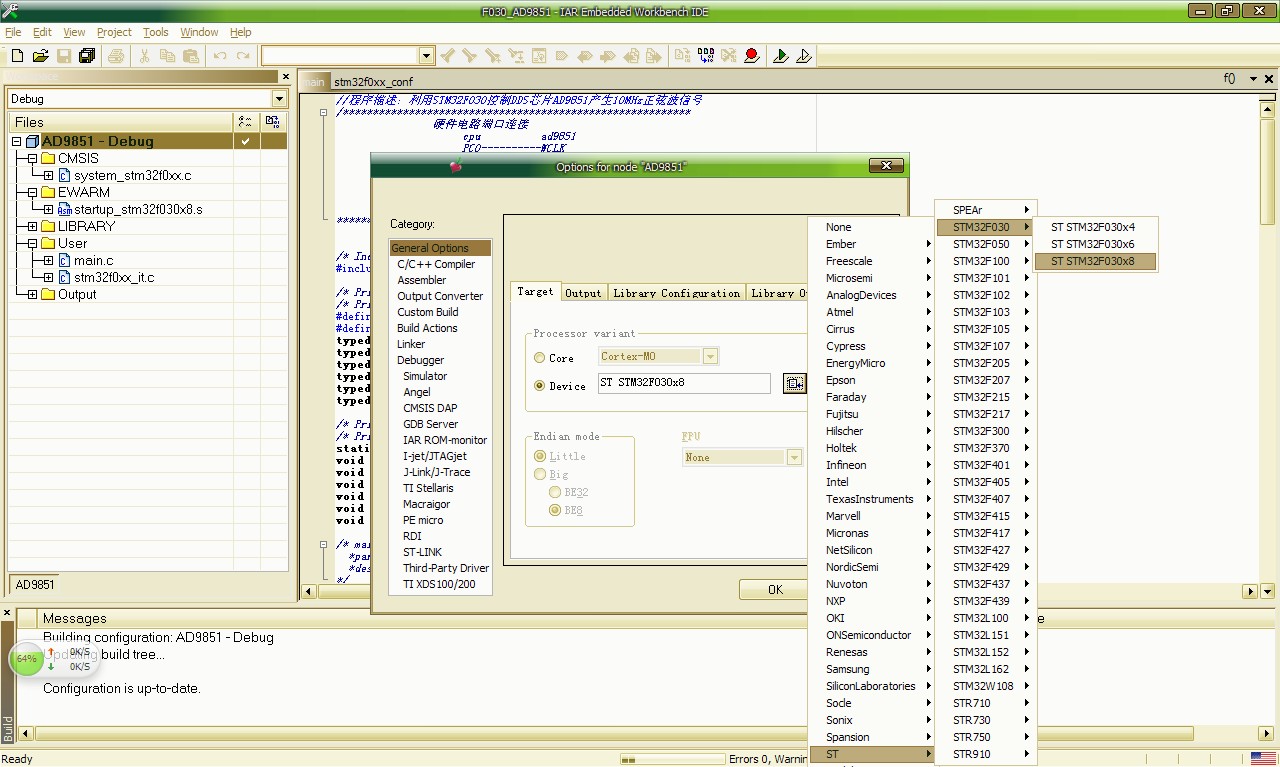Save all files via stacked disks icon
Screen dimensions: 1280x767
[87, 56]
